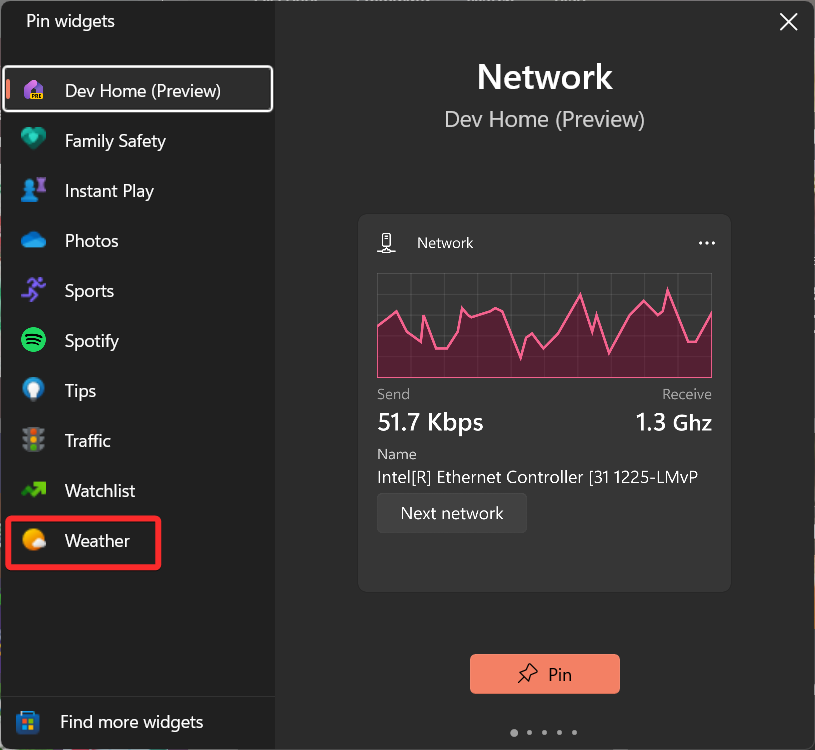The image size is (815, 750).
Task: Open Find more widgets link
Action: 131,722
